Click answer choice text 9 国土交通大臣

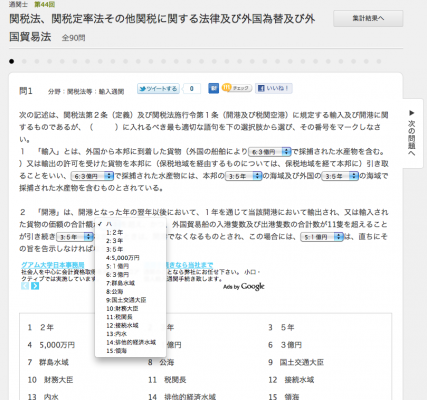tap(296, 362)
